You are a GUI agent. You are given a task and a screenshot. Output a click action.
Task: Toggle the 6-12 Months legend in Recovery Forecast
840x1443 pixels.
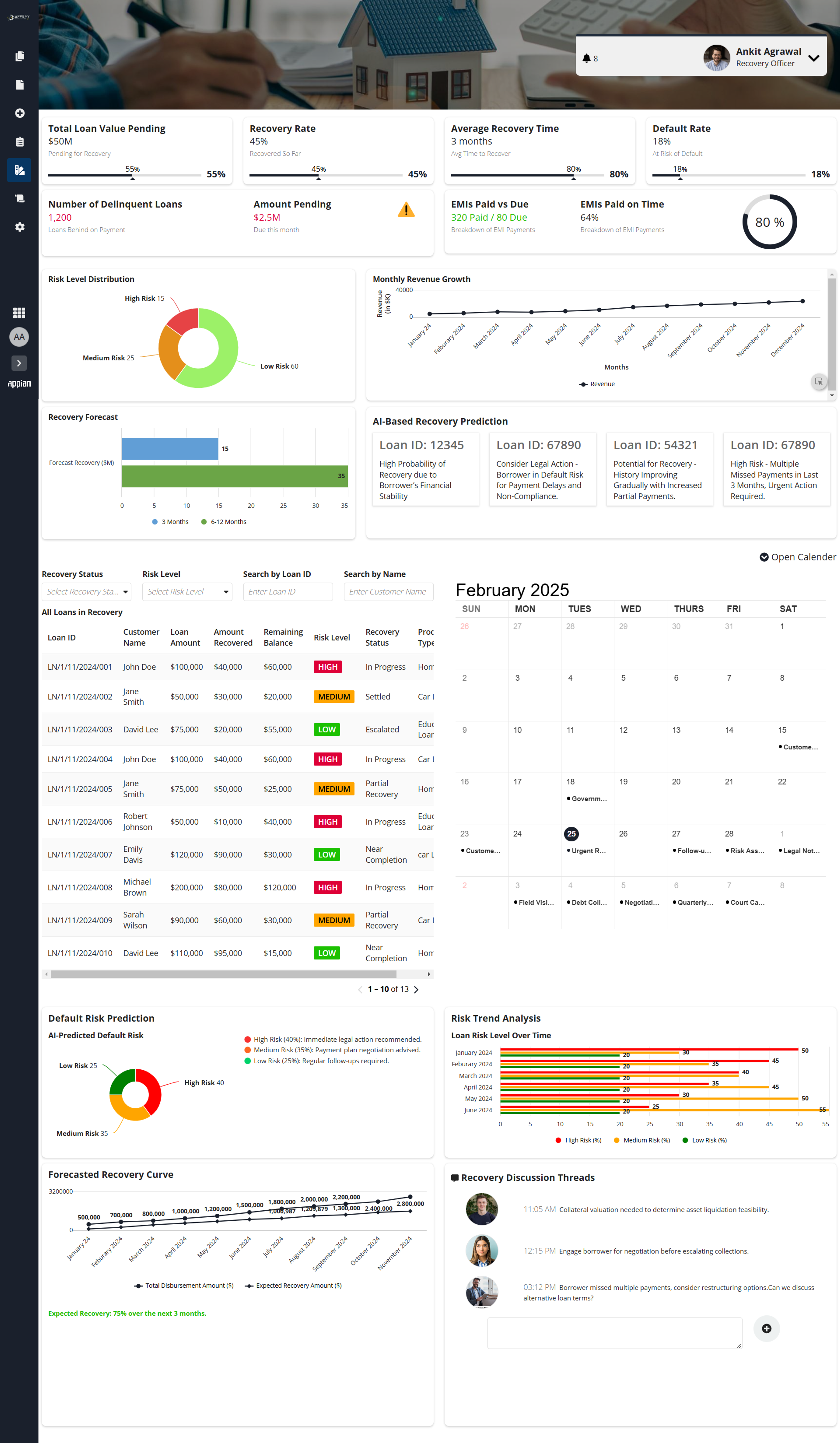[x=224, y=522]
